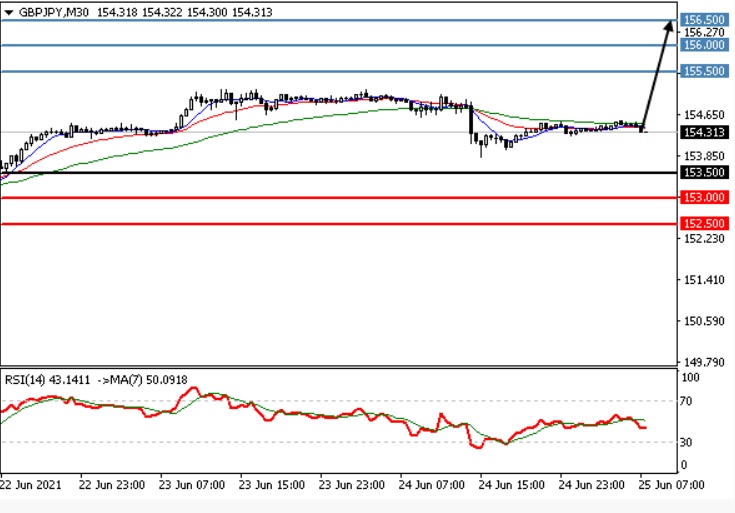
Task: Click the 23 Jun 07:00 time label
Action: pos(192,485)
